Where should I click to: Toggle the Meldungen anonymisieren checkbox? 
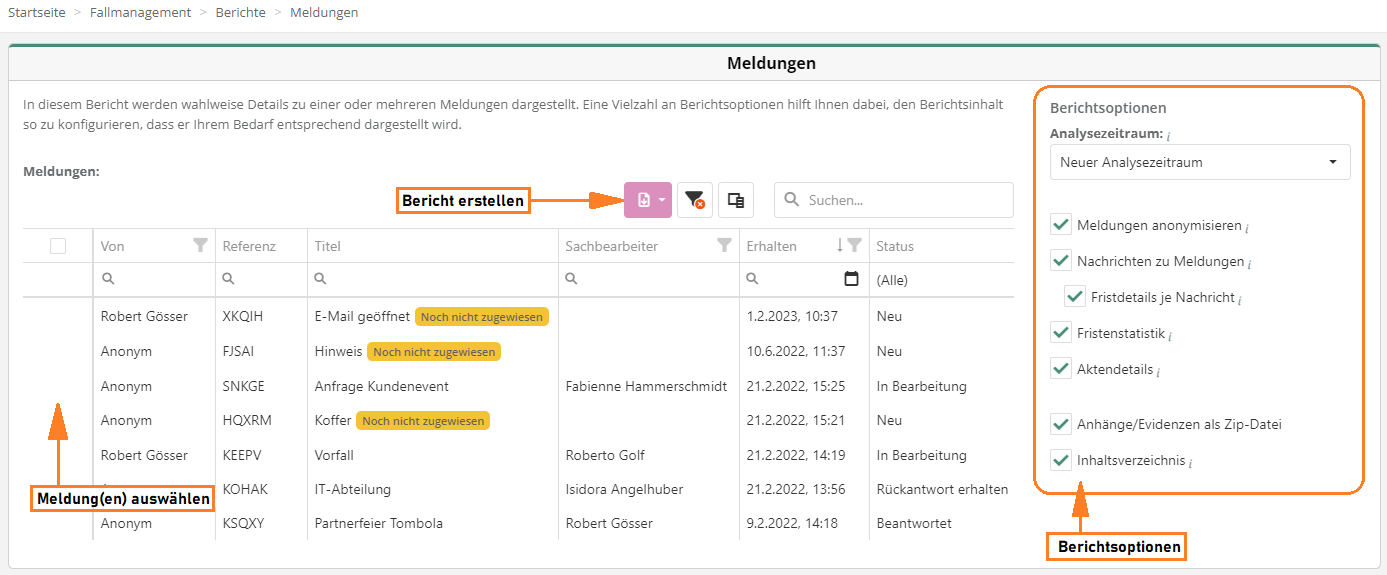(1061, 226)
